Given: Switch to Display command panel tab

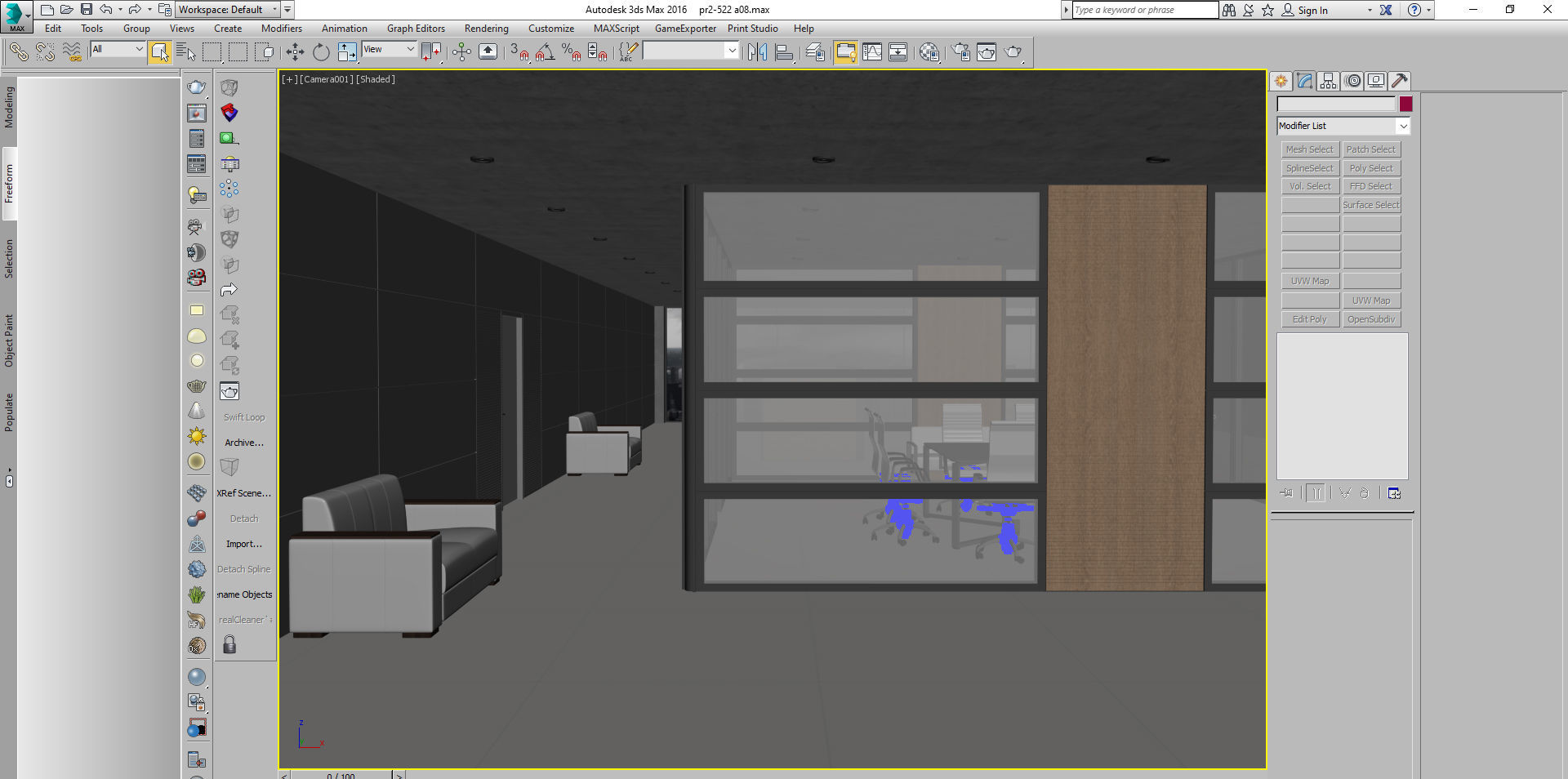Looking at the screenshot, I should coord(1376,81).
